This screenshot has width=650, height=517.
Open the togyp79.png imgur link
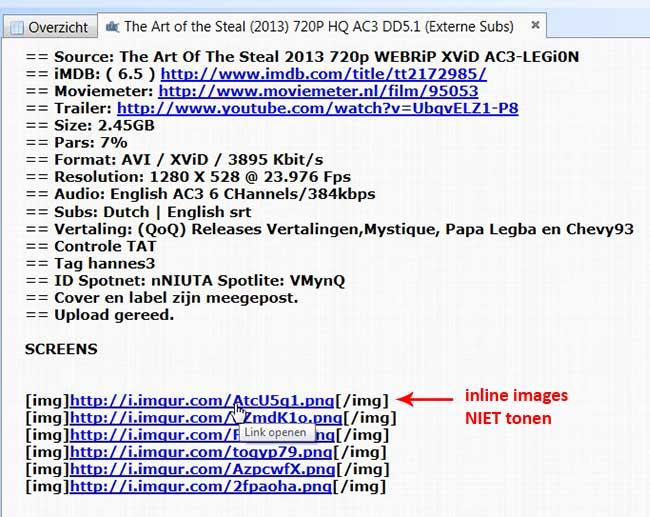point(201,452)
